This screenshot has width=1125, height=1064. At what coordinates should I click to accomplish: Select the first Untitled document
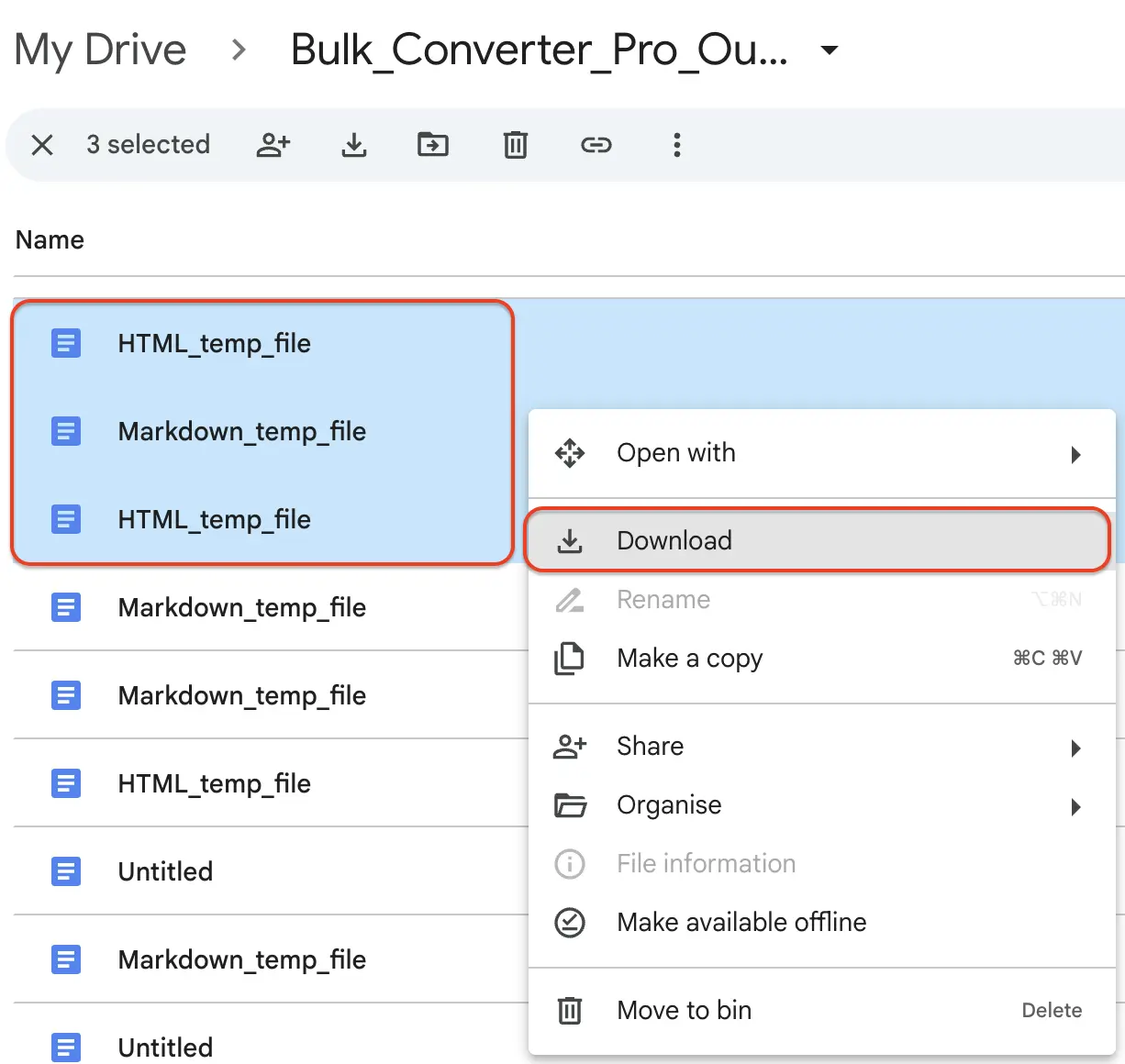[272, 871]
